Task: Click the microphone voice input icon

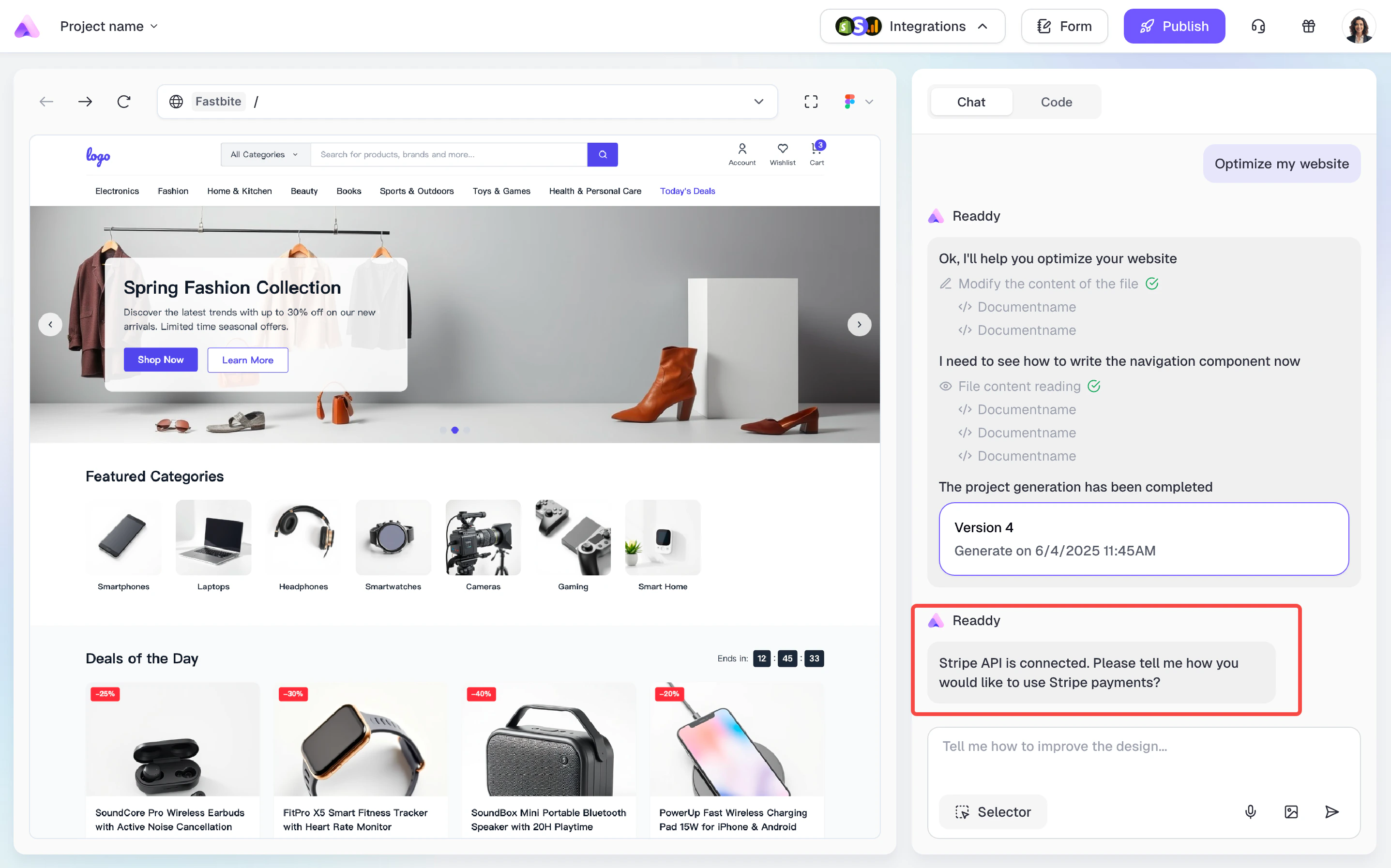Action: coord(1250,811)
